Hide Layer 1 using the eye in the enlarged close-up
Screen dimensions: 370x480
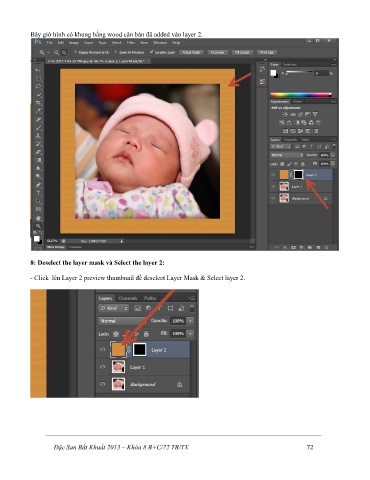(x=103, y=367)
